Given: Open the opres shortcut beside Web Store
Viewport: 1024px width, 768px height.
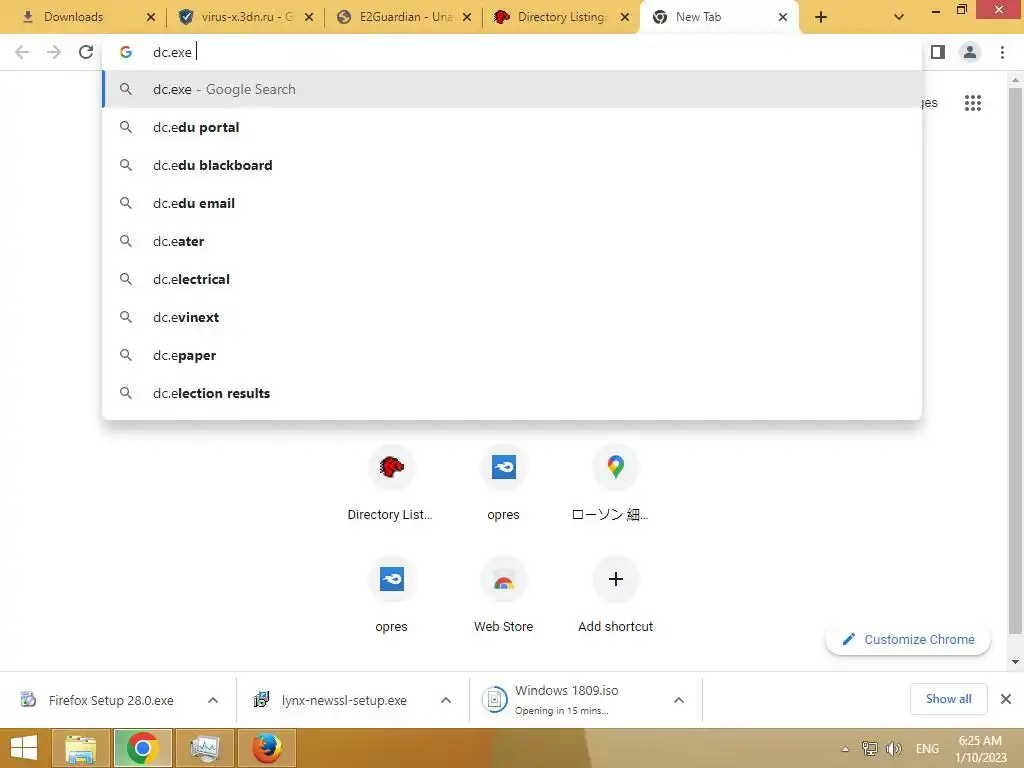Looking at the screenshot, I should pyautogui.click(x=391, y=596).
